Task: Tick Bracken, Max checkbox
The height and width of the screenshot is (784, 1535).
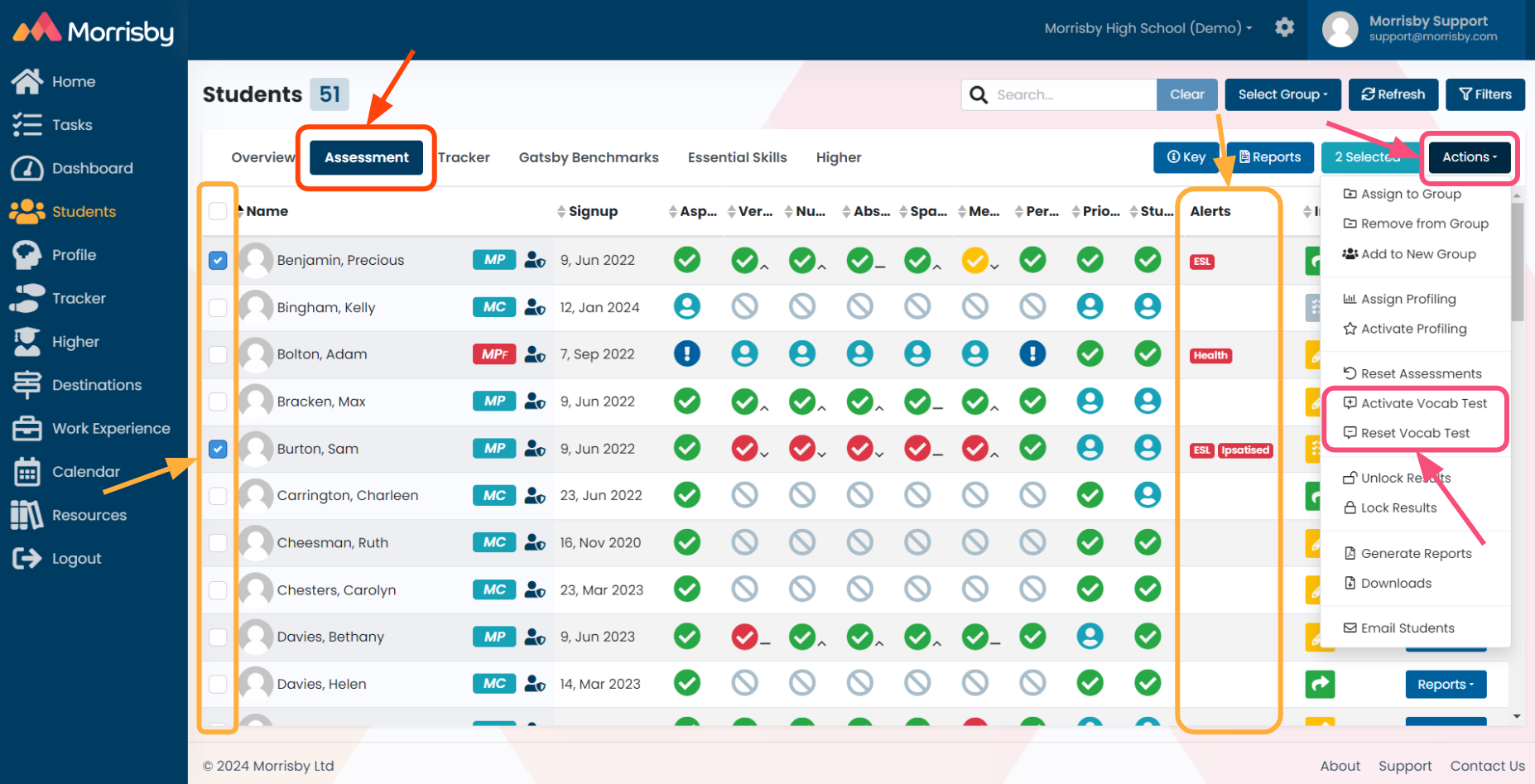Action: 218,402
